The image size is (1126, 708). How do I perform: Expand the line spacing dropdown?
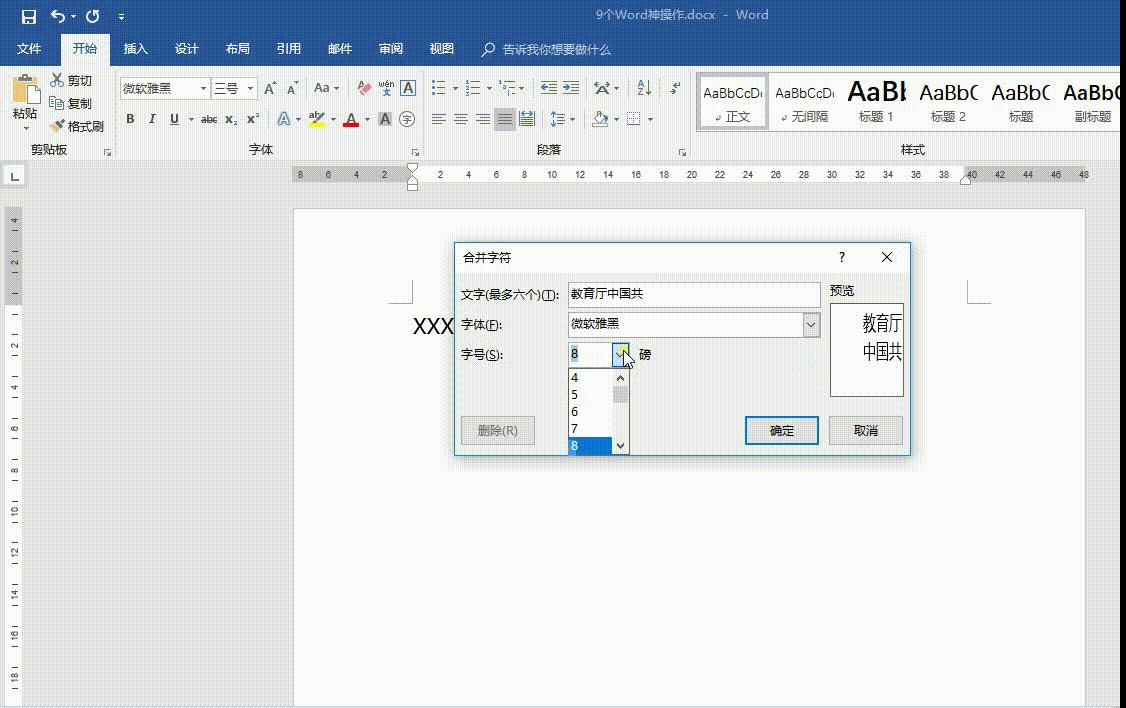click(x=570, y=119)
